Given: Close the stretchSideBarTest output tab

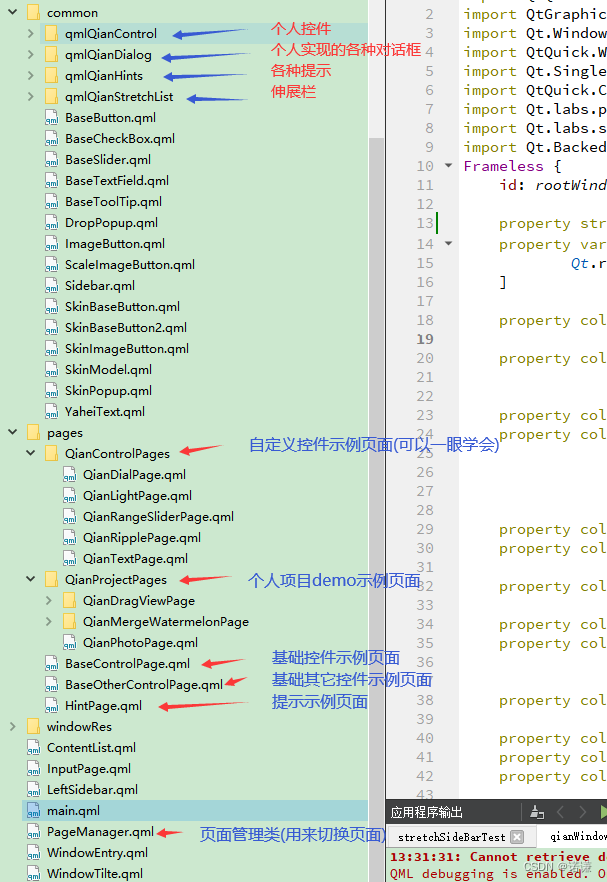Looking at the screenshot, I should point(517,837).
